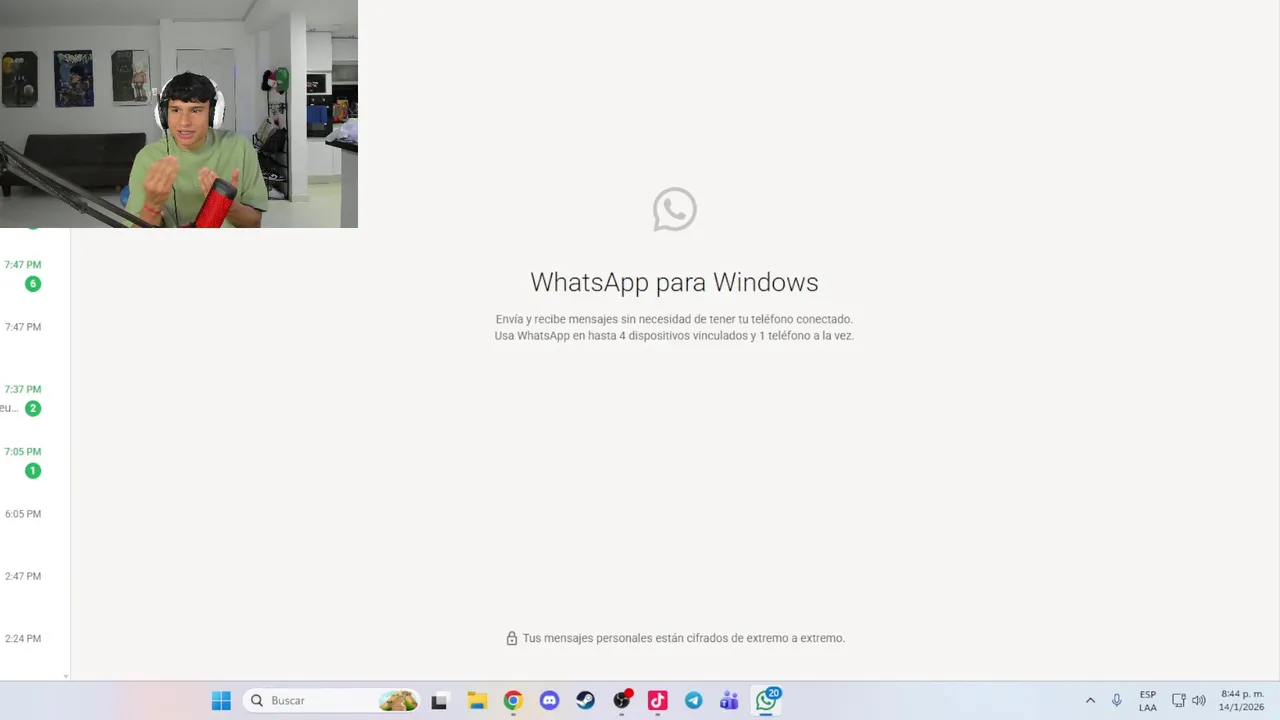Open TikTok app in the taskbar
The height and width of the screenshot is (720, 1280).
pyautogui.click(x=657, y=701)
